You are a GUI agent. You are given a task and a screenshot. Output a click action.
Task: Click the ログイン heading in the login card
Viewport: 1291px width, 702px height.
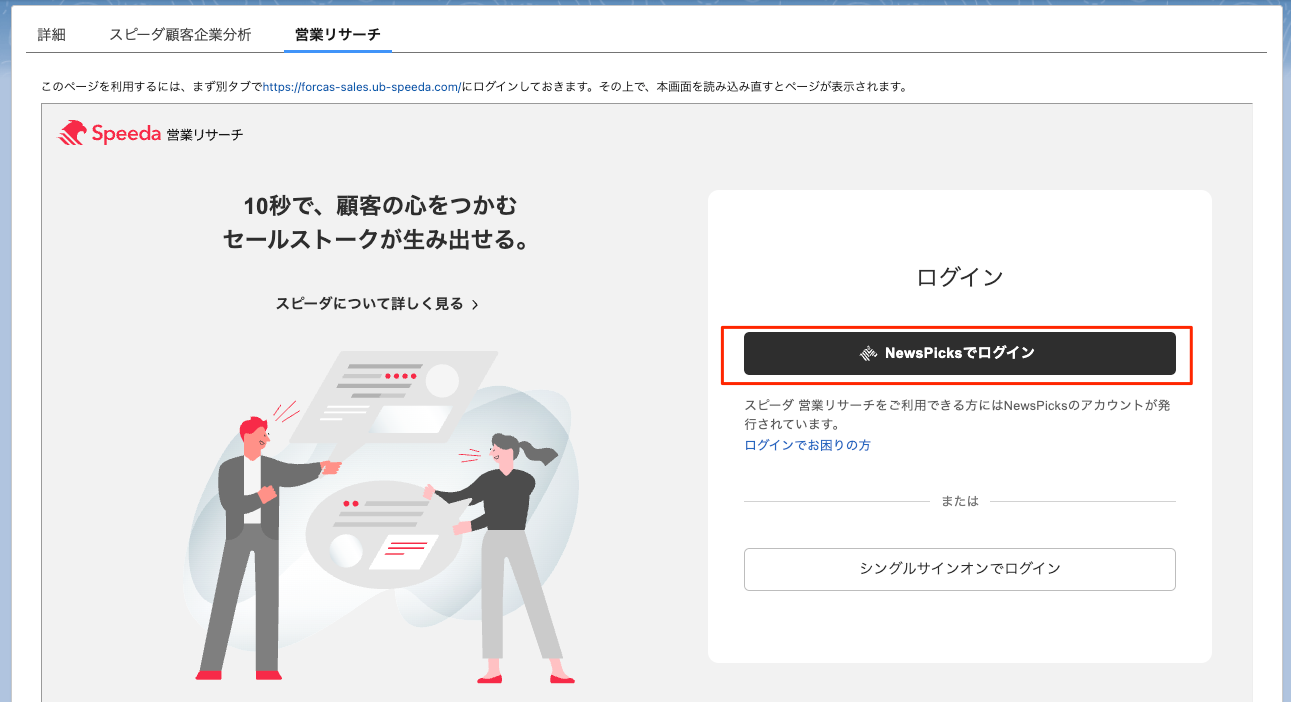(959, 278)
